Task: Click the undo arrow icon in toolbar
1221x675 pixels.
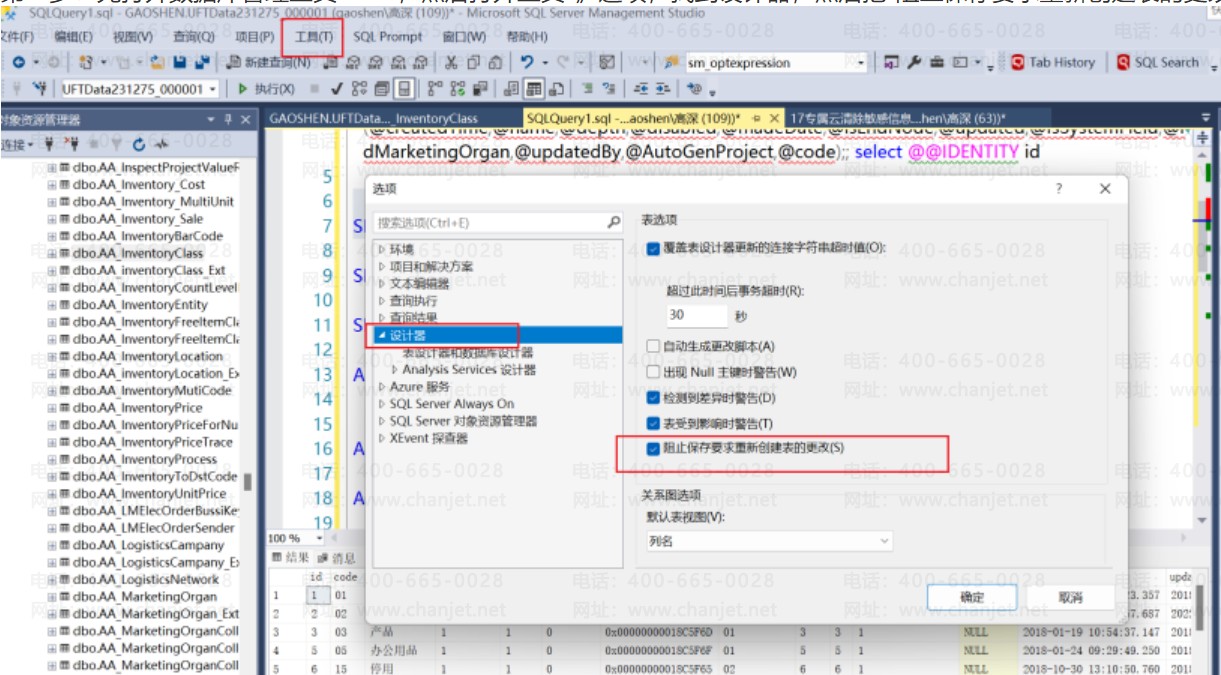Action: [x=525, y=62]
